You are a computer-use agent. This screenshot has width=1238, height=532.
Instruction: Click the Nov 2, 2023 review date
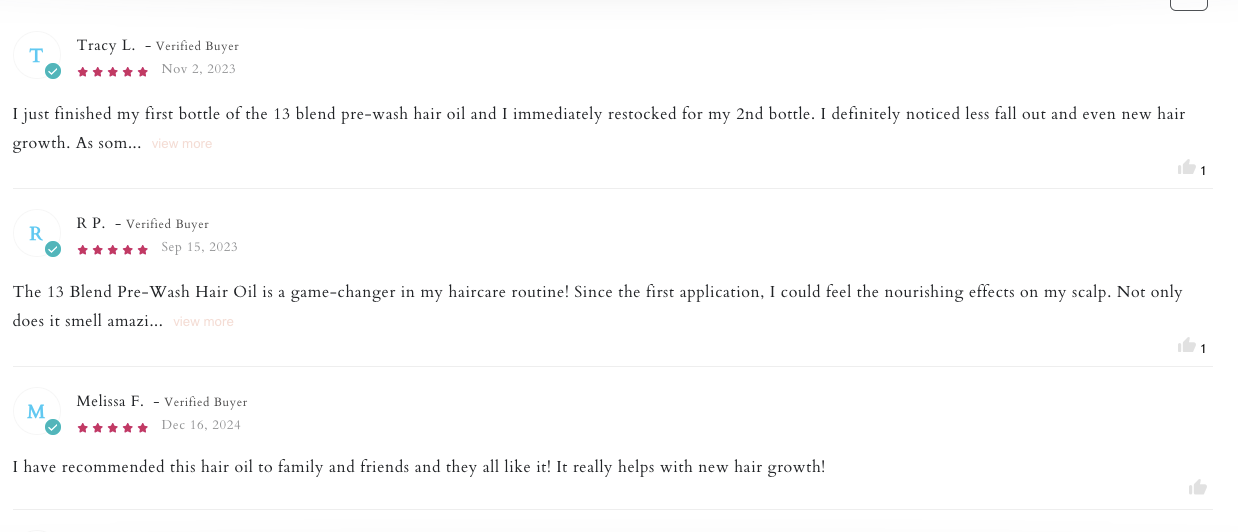coord(198,69)
